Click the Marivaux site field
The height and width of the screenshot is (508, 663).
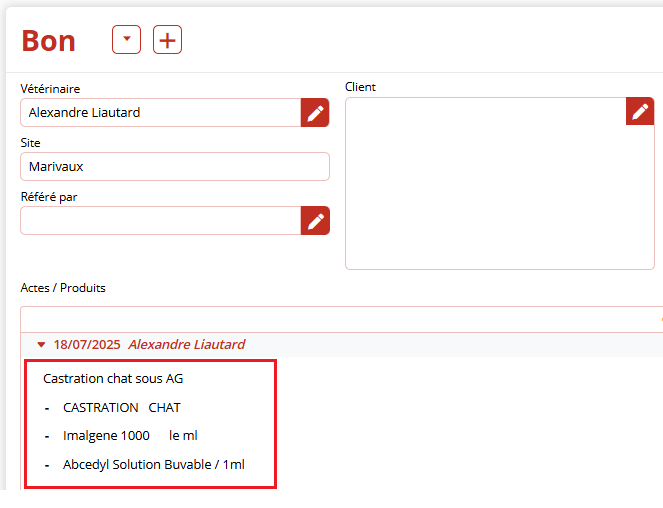coord(175,167)
